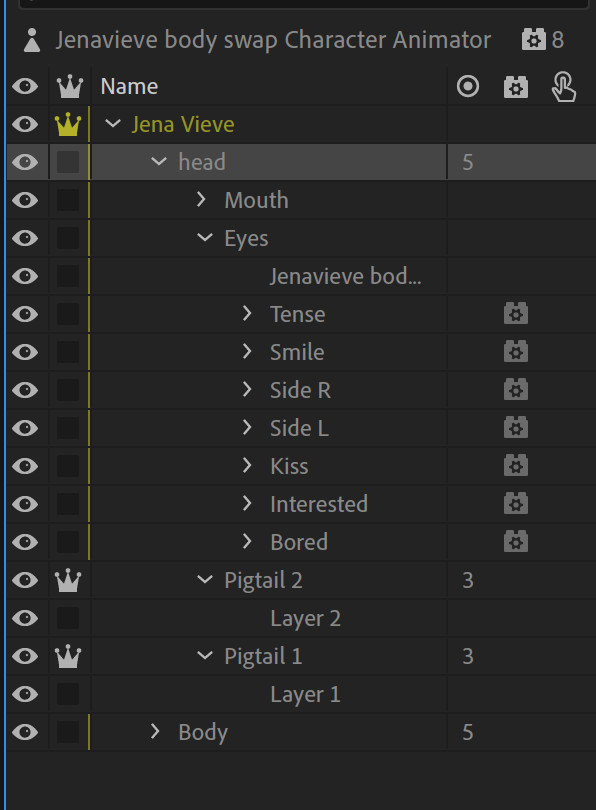The width and height of the screenshot is (596, 810).
Task: Click the handle count 5 on Body row
Action: coord(467,733)
